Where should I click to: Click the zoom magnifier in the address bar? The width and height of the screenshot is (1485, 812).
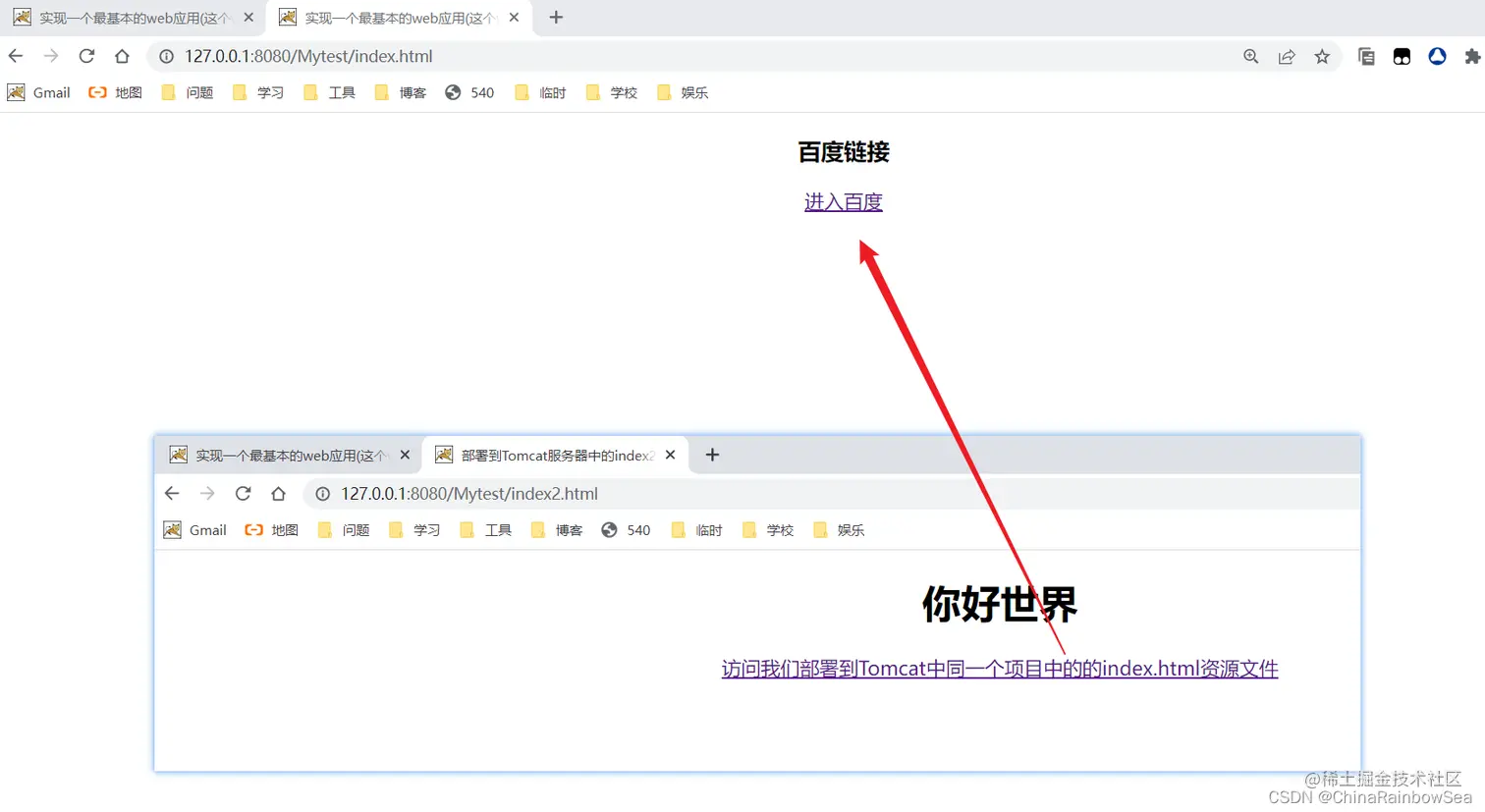pos(1250,56)
